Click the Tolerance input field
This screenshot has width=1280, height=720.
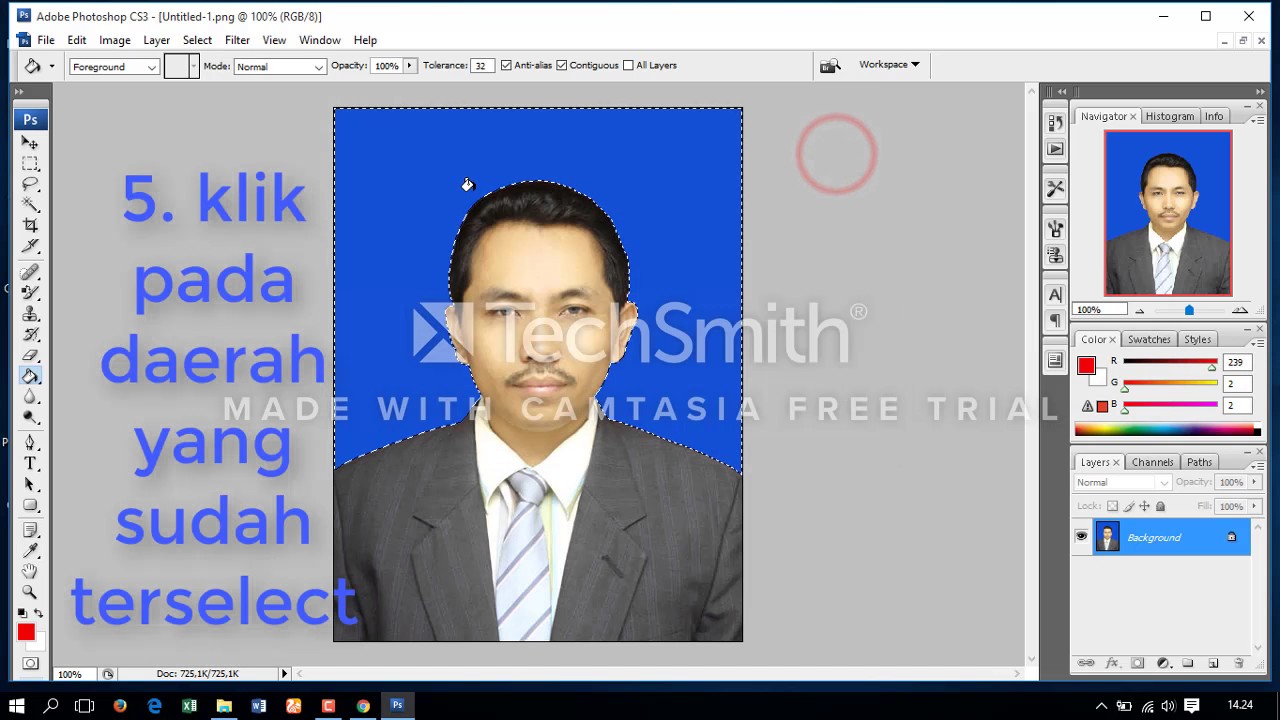coord(482,66)
